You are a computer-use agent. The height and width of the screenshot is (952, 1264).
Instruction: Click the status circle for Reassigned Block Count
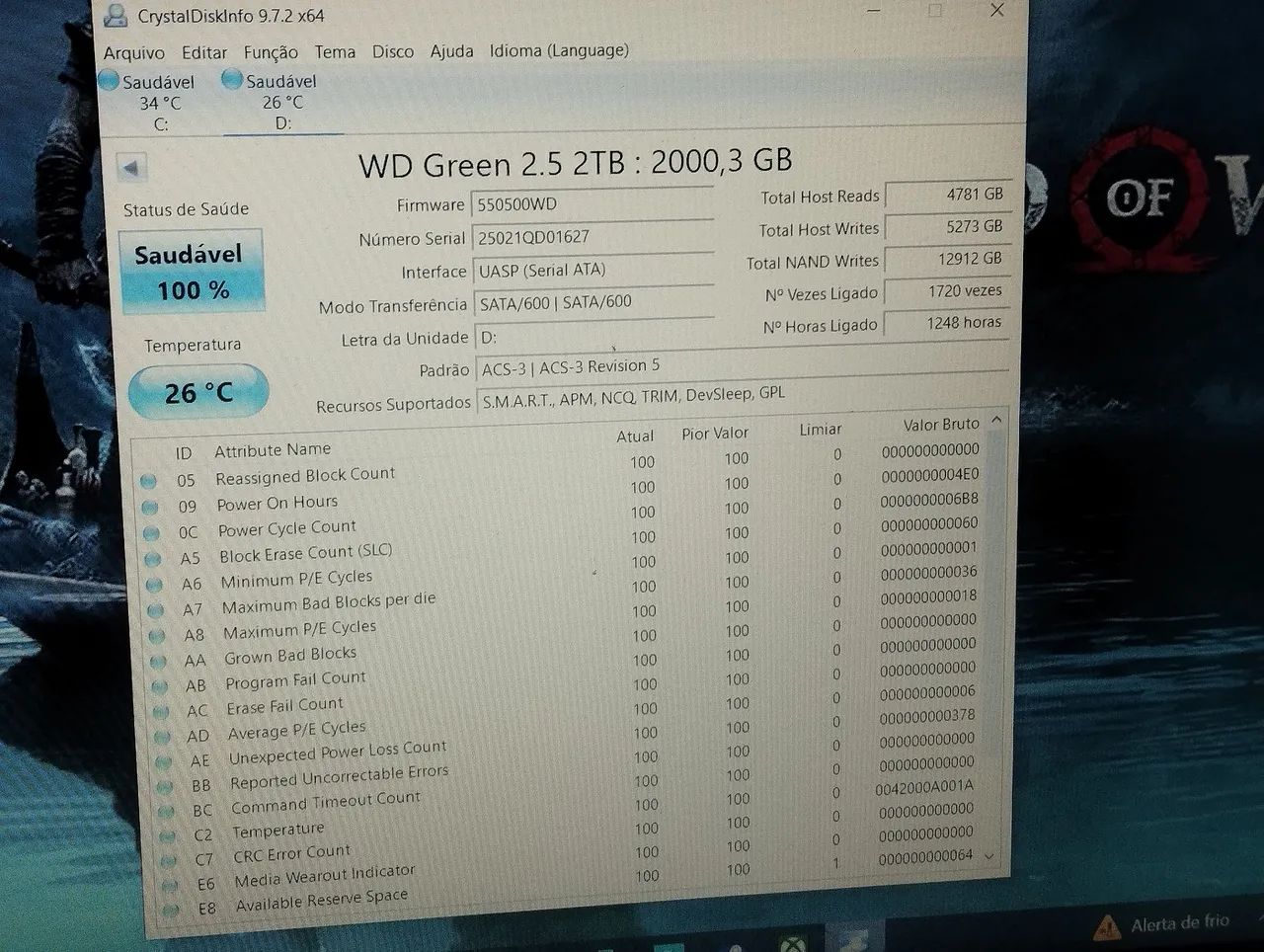148,481
